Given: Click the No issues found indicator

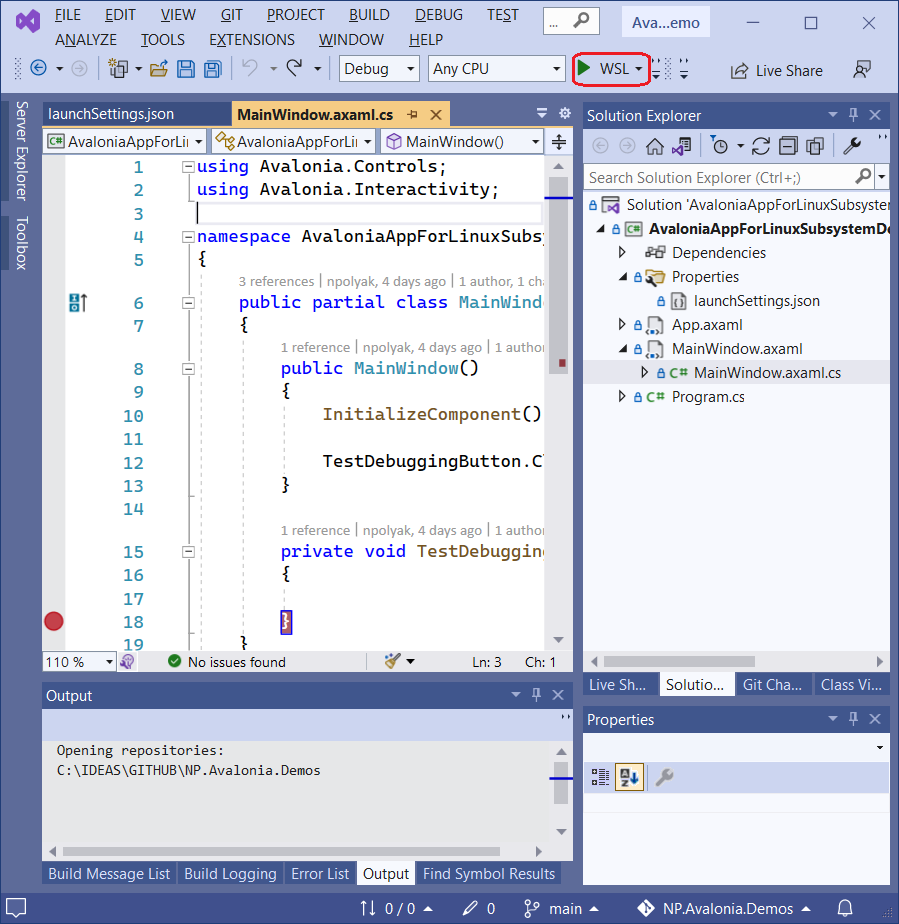Looking at the screenshot, I should tap(227, 662).
